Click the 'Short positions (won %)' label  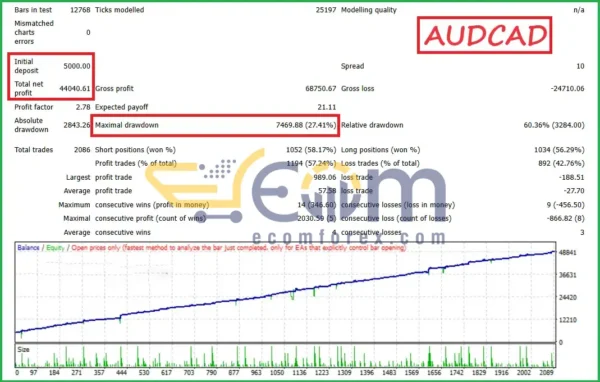pos(135,150)
